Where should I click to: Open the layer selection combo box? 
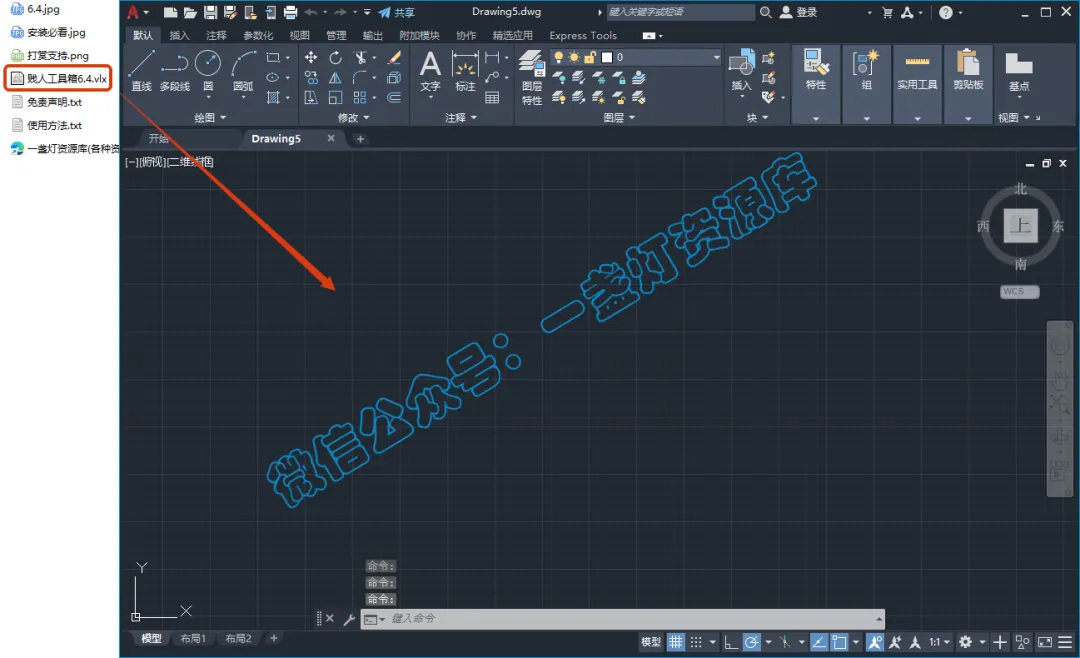[636, 57]
